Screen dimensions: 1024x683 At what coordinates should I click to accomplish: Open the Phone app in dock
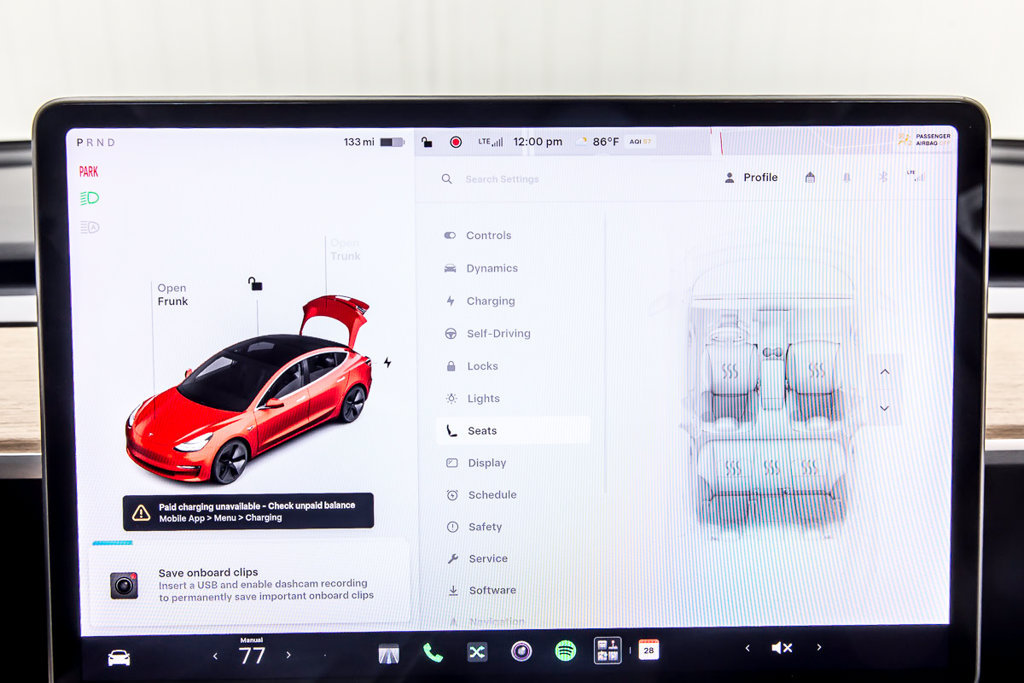coord(432,652)
